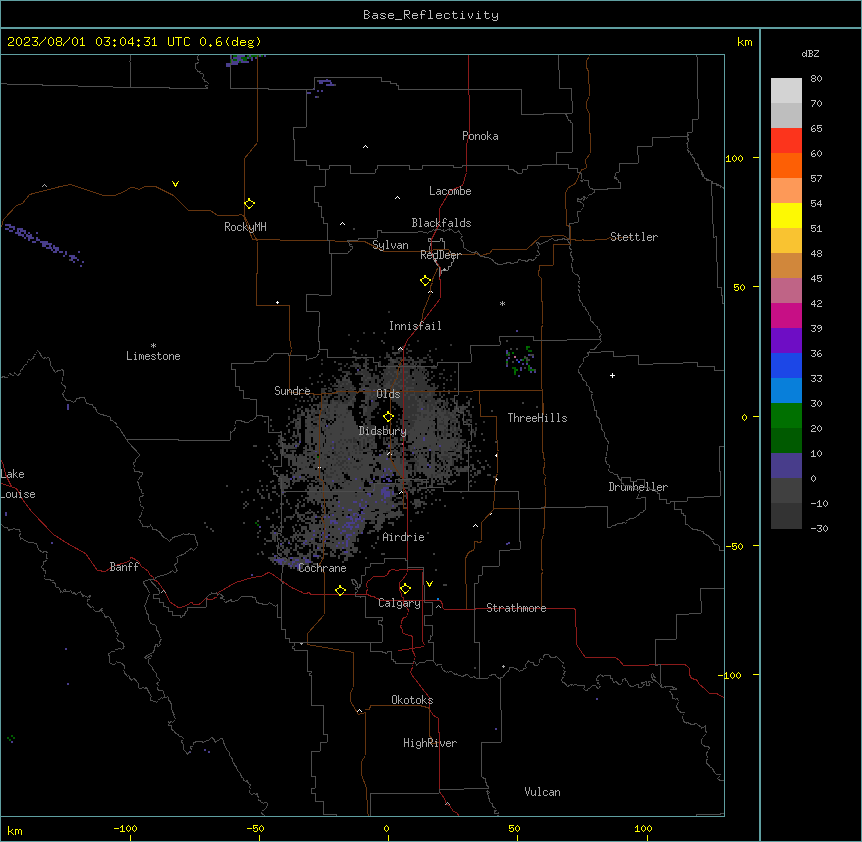Click the Stettler city label
The image size is (862, 842).
tap(634, 237)
